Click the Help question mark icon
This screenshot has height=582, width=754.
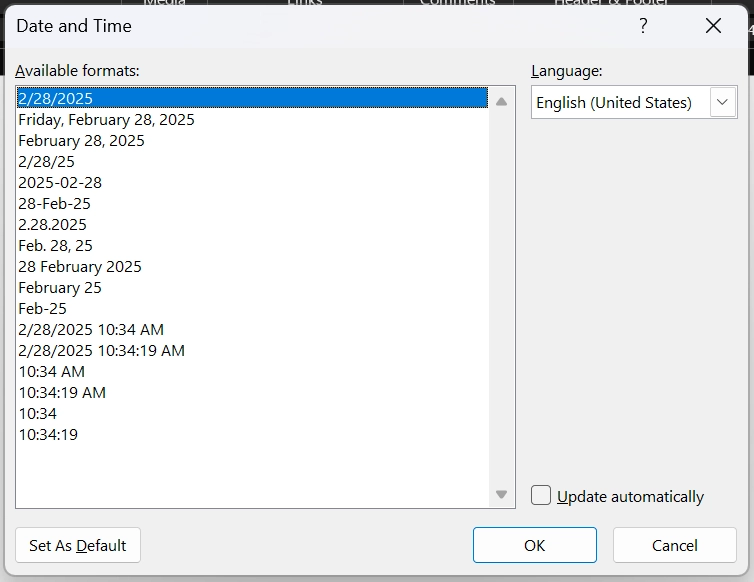click(643, 26)
